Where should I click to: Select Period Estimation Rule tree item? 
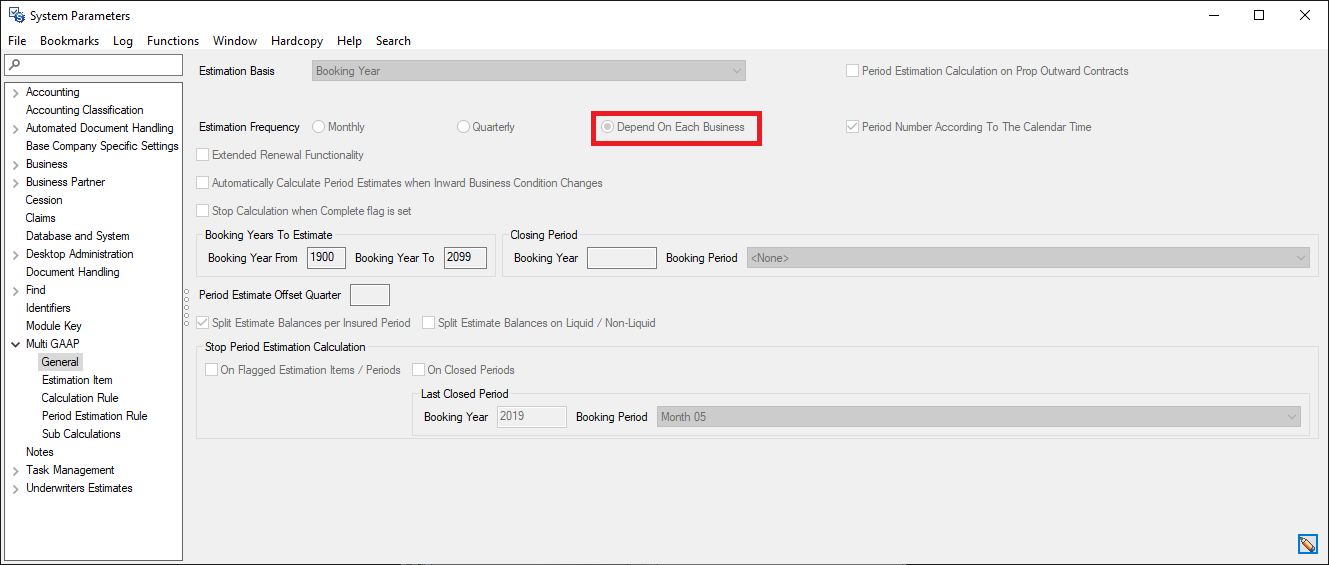pos(94,416)
